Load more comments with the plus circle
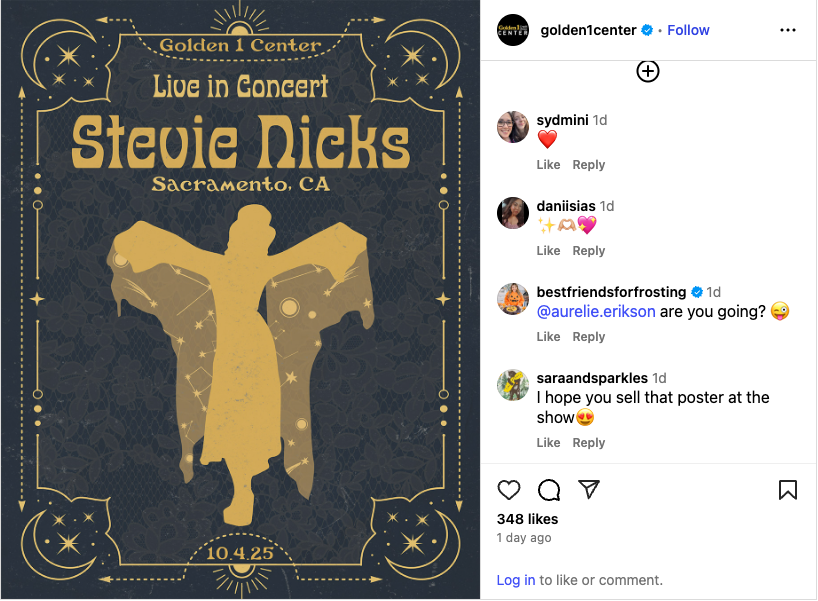The image size is (818, 601). tap(648, 71)
